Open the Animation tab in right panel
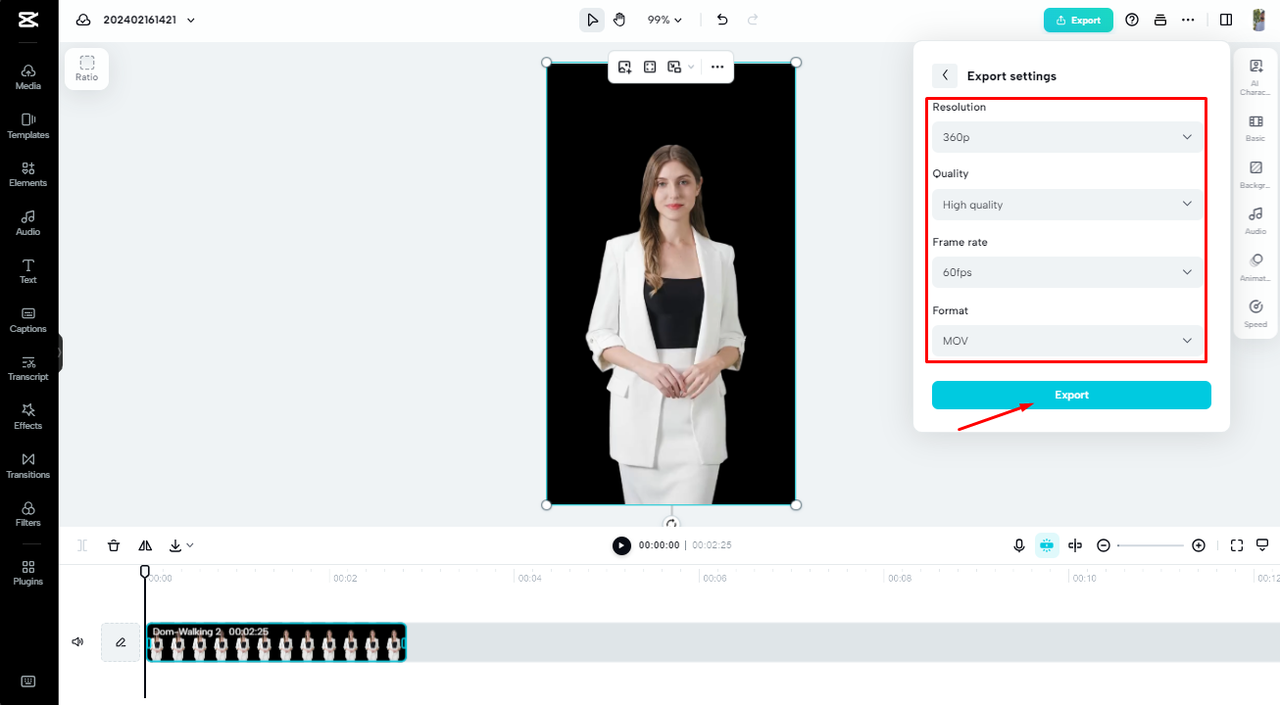Viewport: 1280px width, 705px height. click(x=1255, y=268)
